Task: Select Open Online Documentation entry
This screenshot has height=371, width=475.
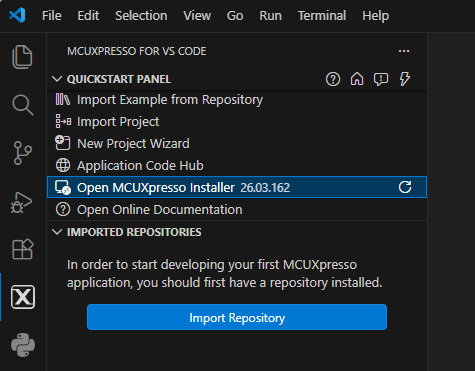Action: tap(237, 209)
